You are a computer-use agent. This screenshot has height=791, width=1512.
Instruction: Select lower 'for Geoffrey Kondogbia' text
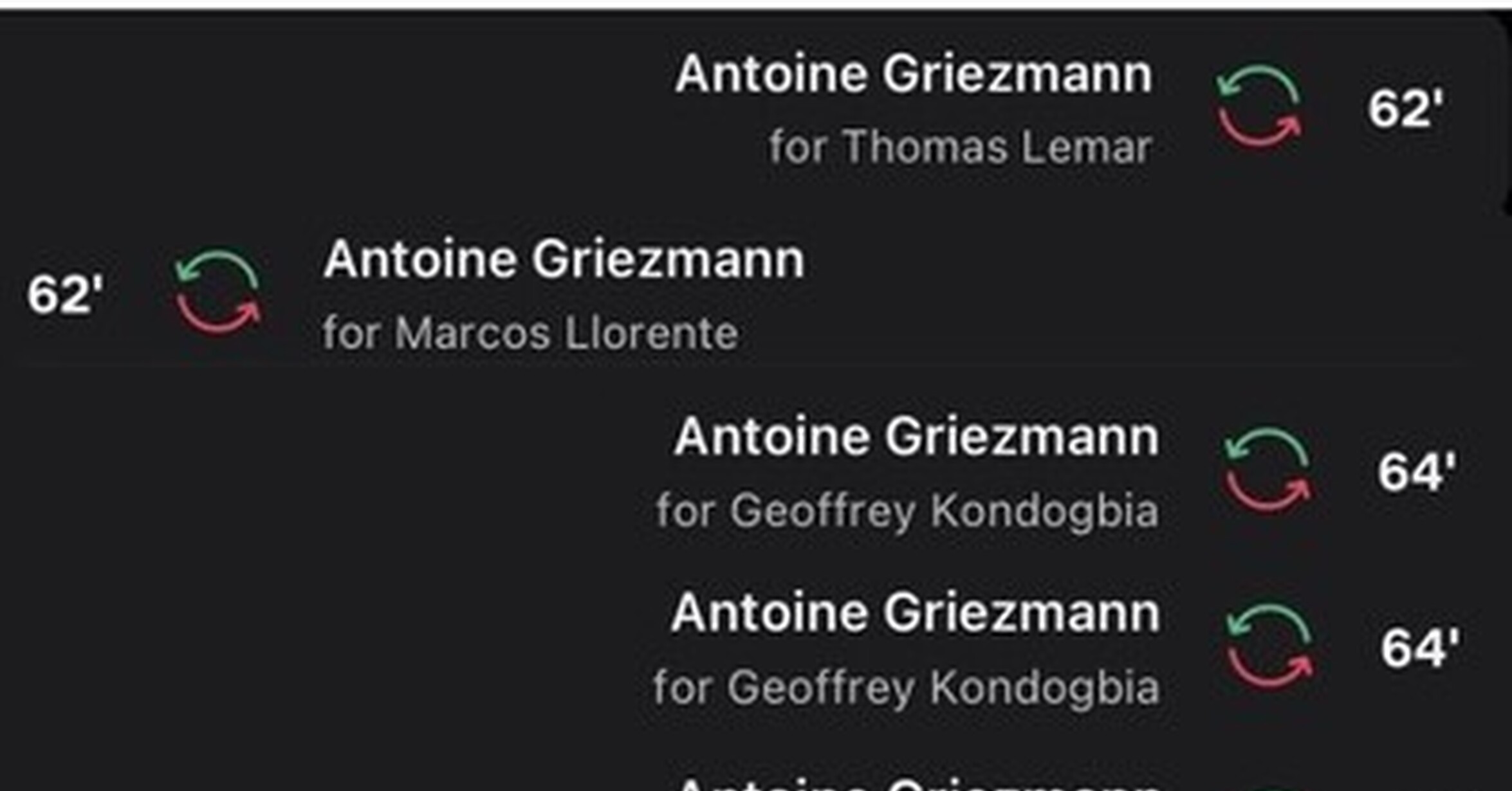(906, 689)
